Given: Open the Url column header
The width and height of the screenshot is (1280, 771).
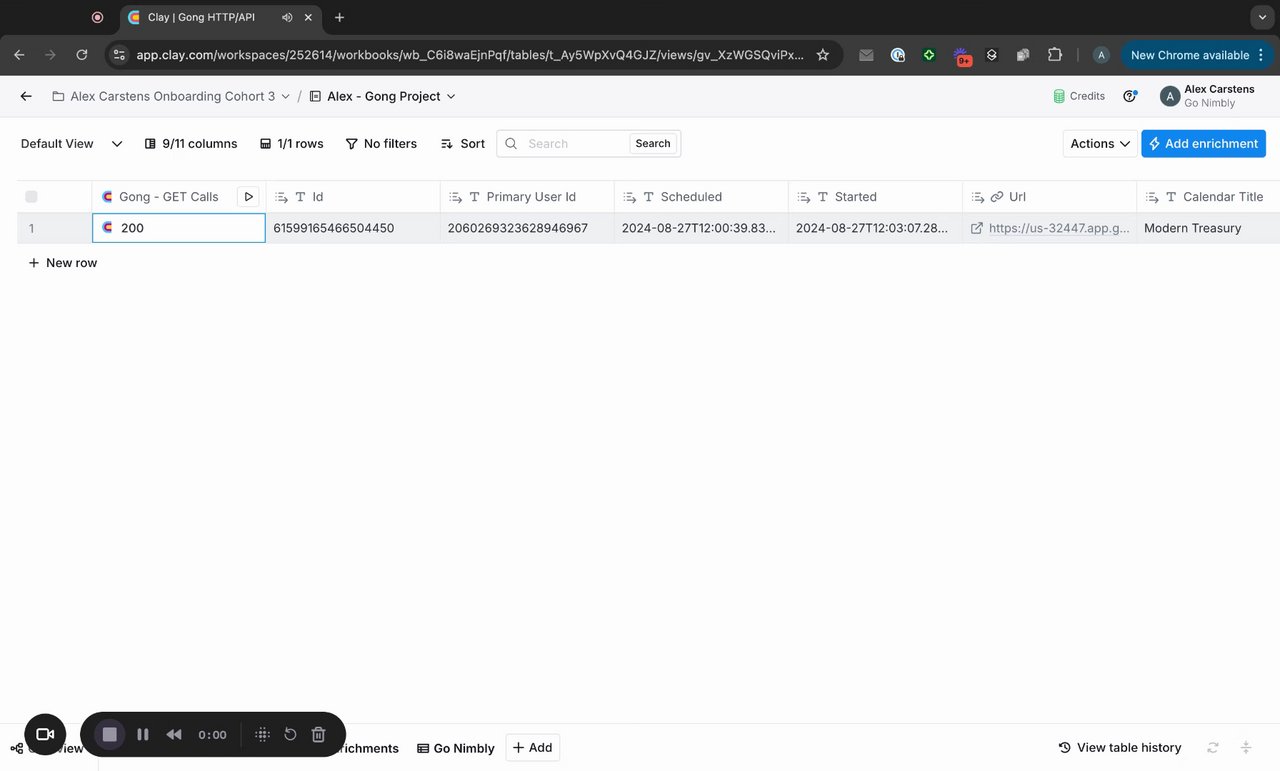Looking at the screenshot, I should tap(1049, 197).
